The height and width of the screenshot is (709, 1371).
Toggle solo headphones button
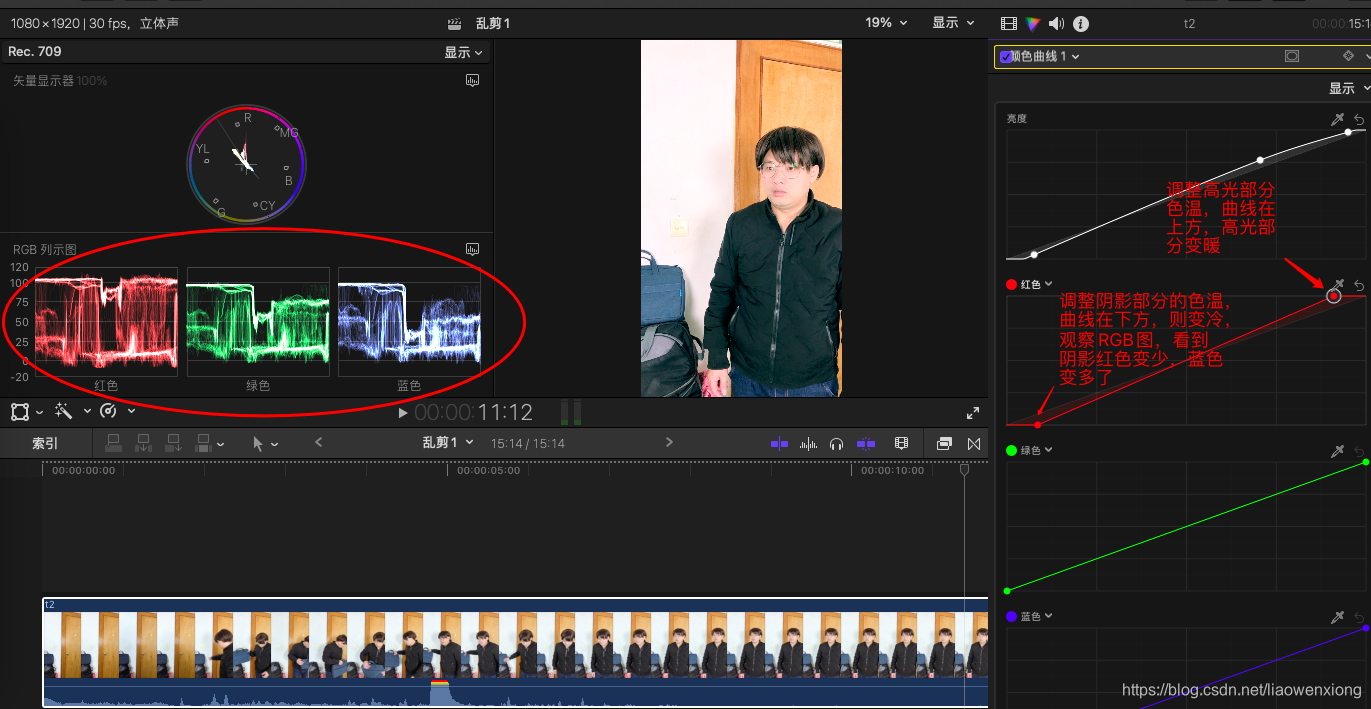tap(837, 443)
